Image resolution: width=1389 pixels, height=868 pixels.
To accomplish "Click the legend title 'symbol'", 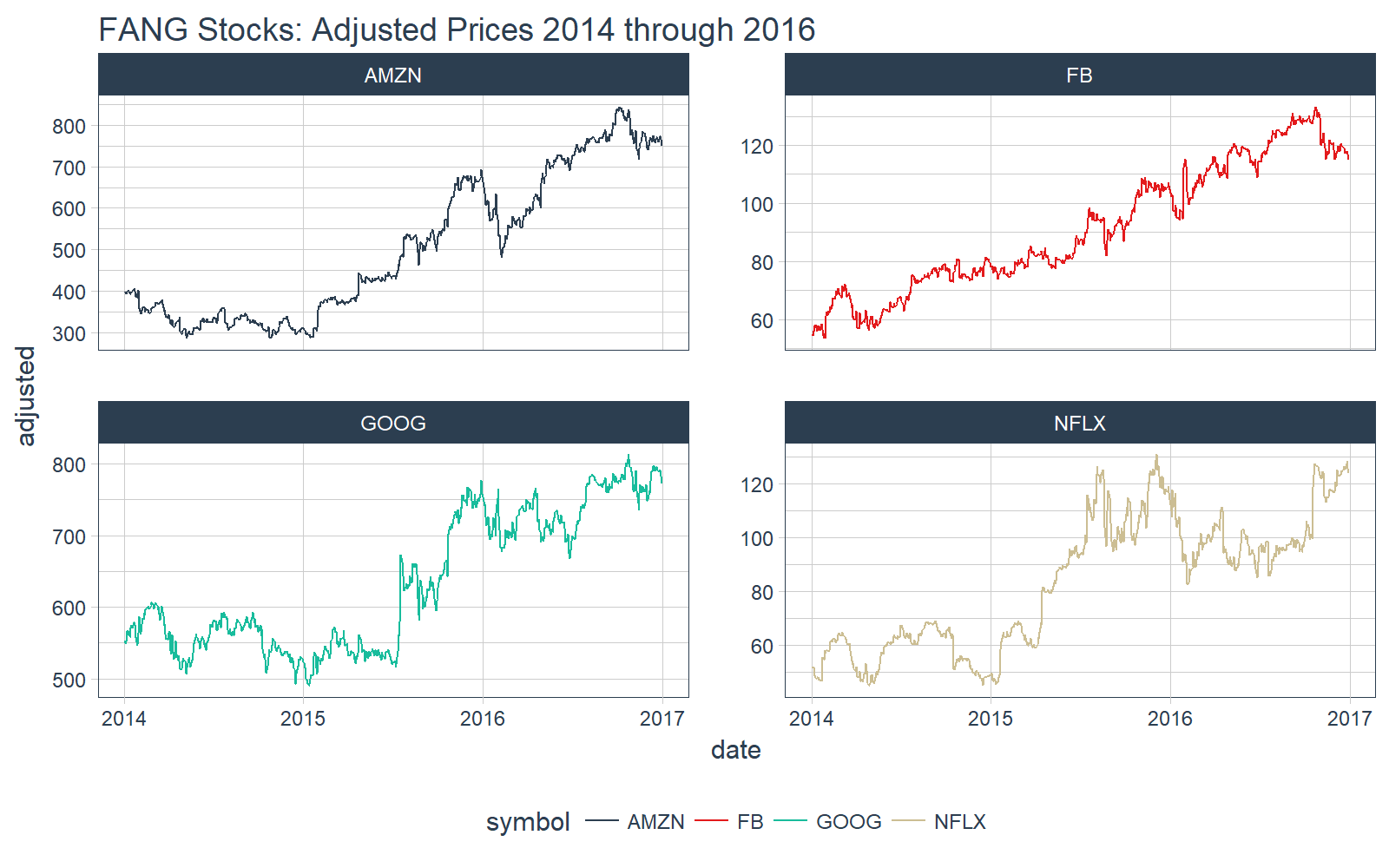I will pos(528,823).
